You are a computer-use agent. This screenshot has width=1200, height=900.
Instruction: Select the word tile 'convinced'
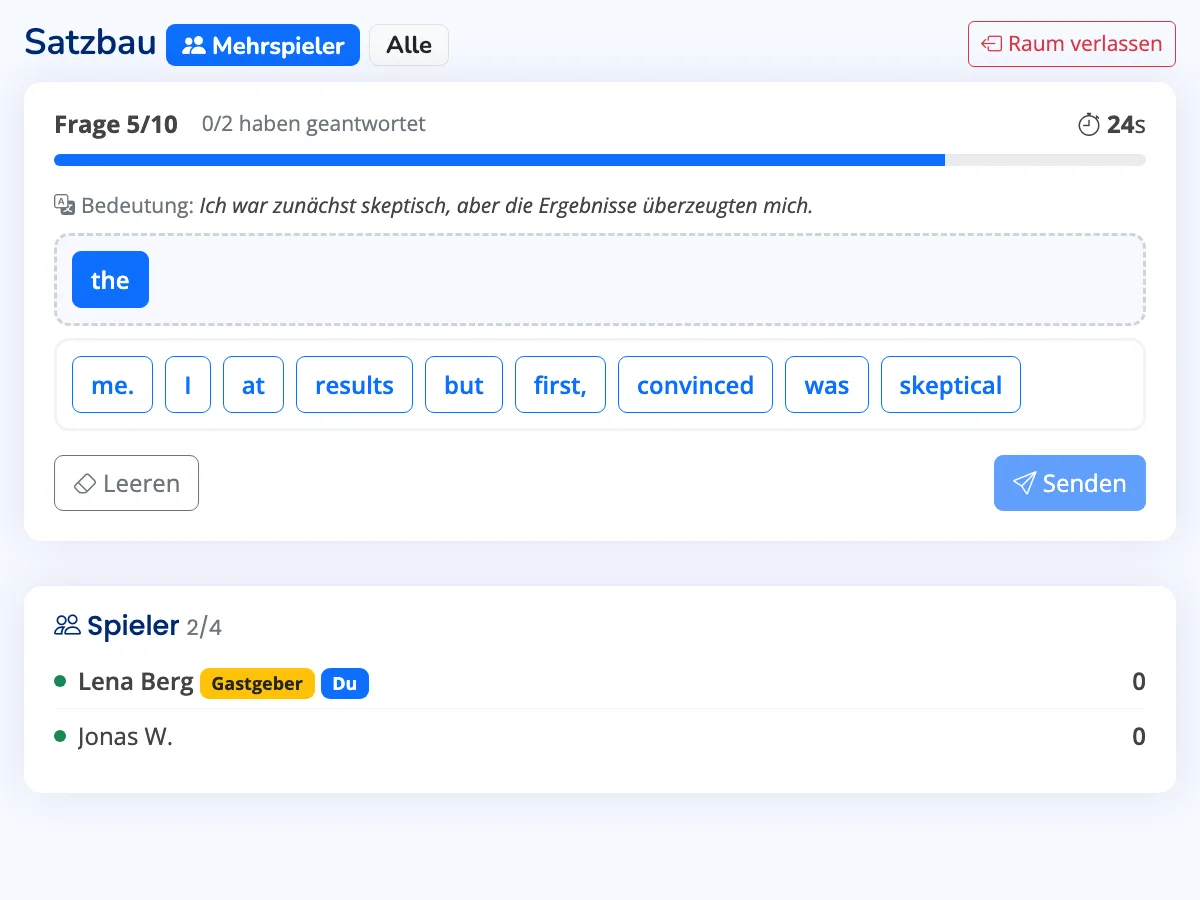click(x=695, y=385)
